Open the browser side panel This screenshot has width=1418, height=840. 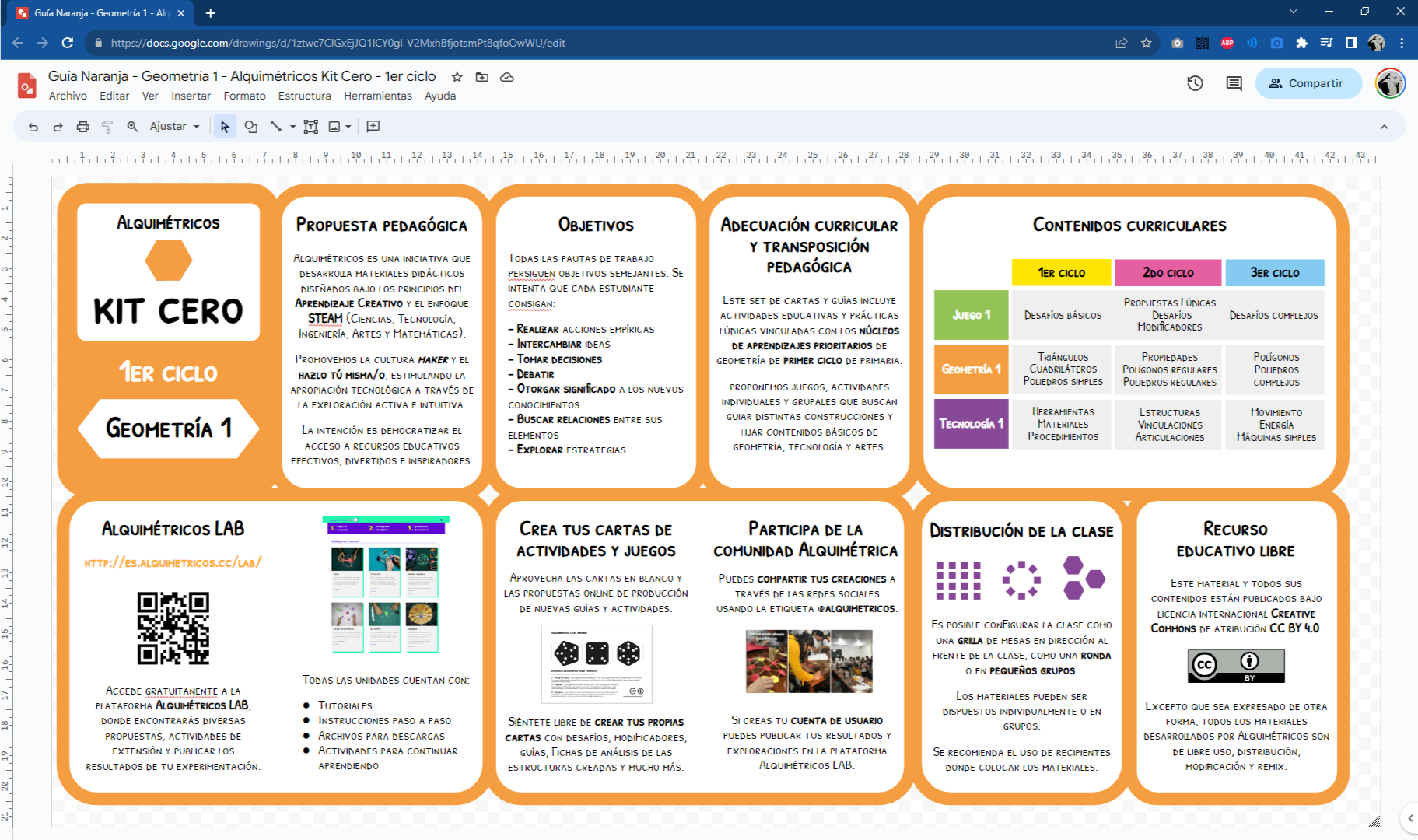[1351, 44]
